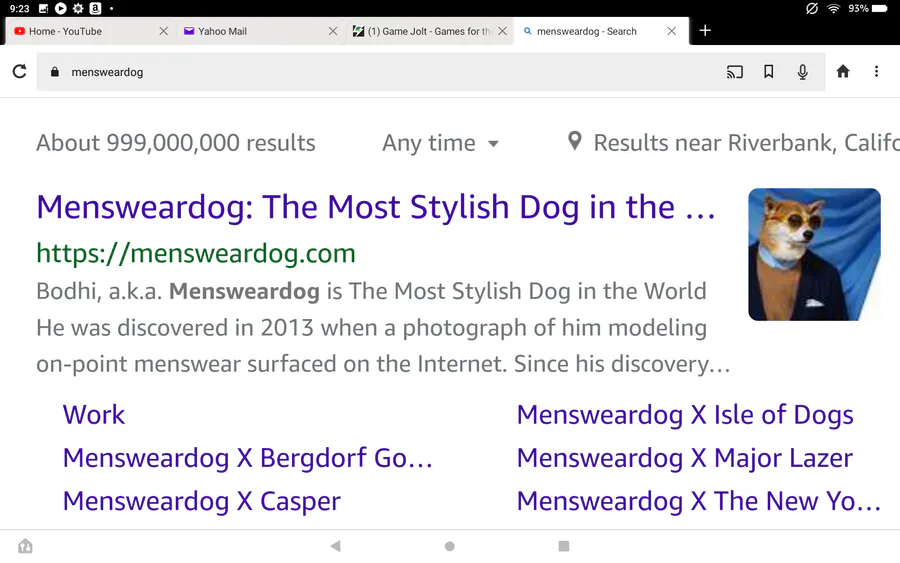Tap the settings gear notification icon
Viewport: 900px width, 563px height.
[77, 9]
